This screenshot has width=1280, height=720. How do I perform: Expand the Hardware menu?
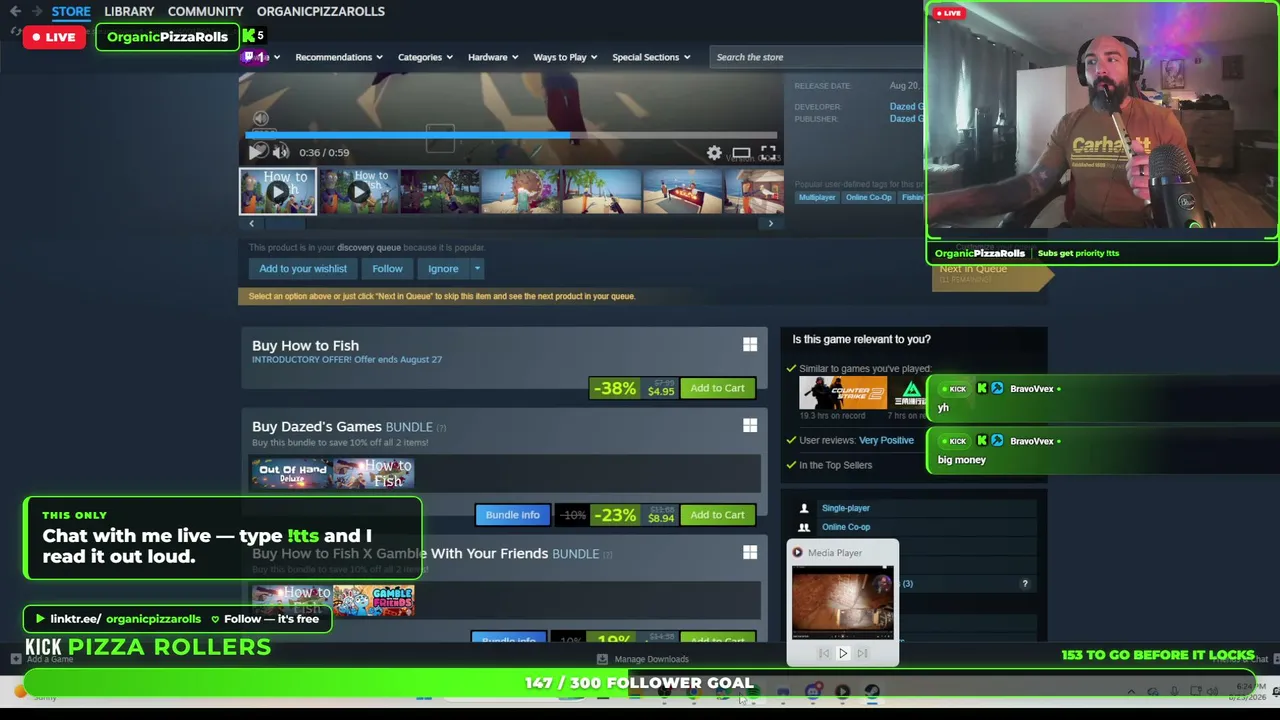coord(493,57)
